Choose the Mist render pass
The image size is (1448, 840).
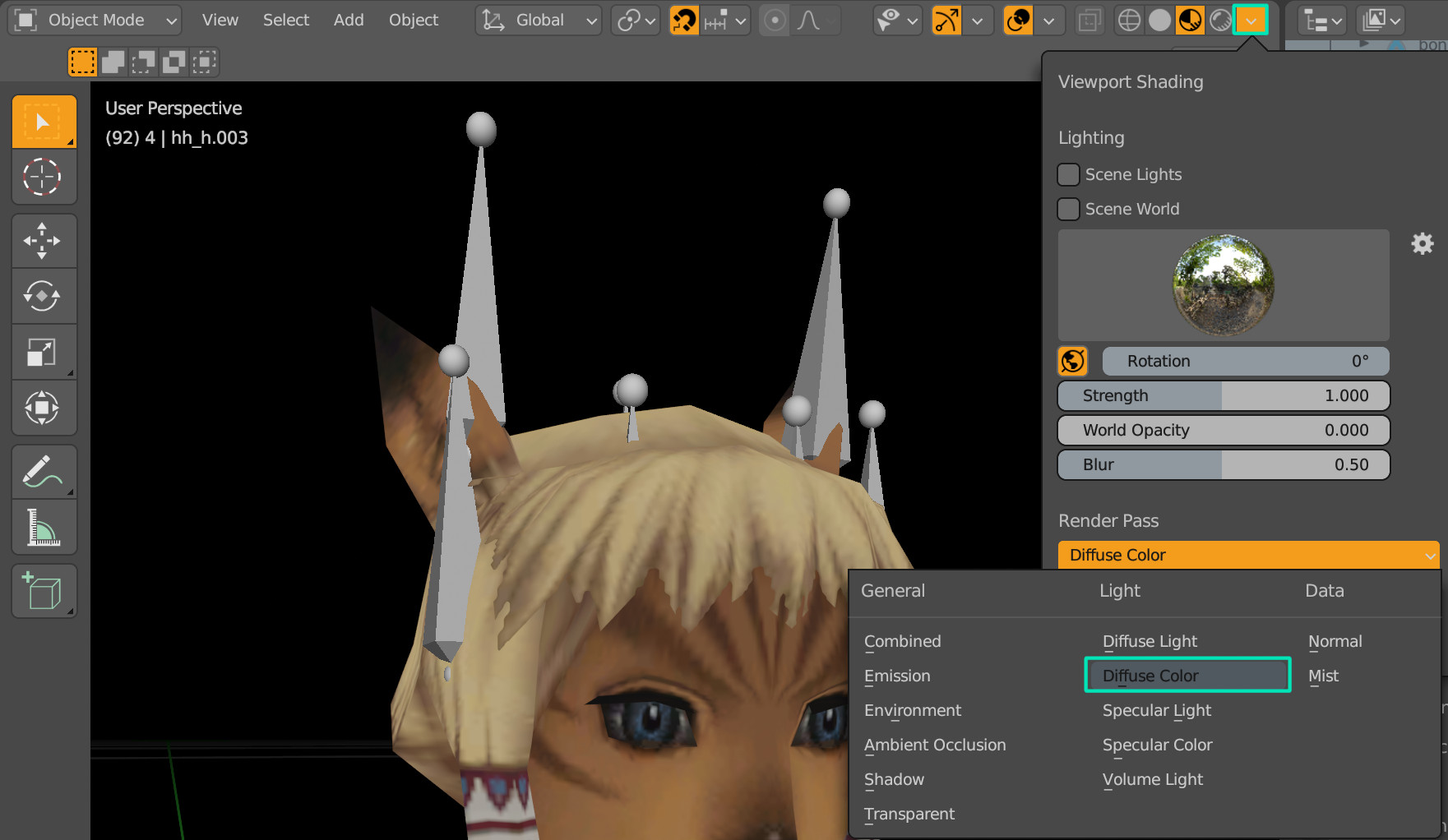[1324, 676]
